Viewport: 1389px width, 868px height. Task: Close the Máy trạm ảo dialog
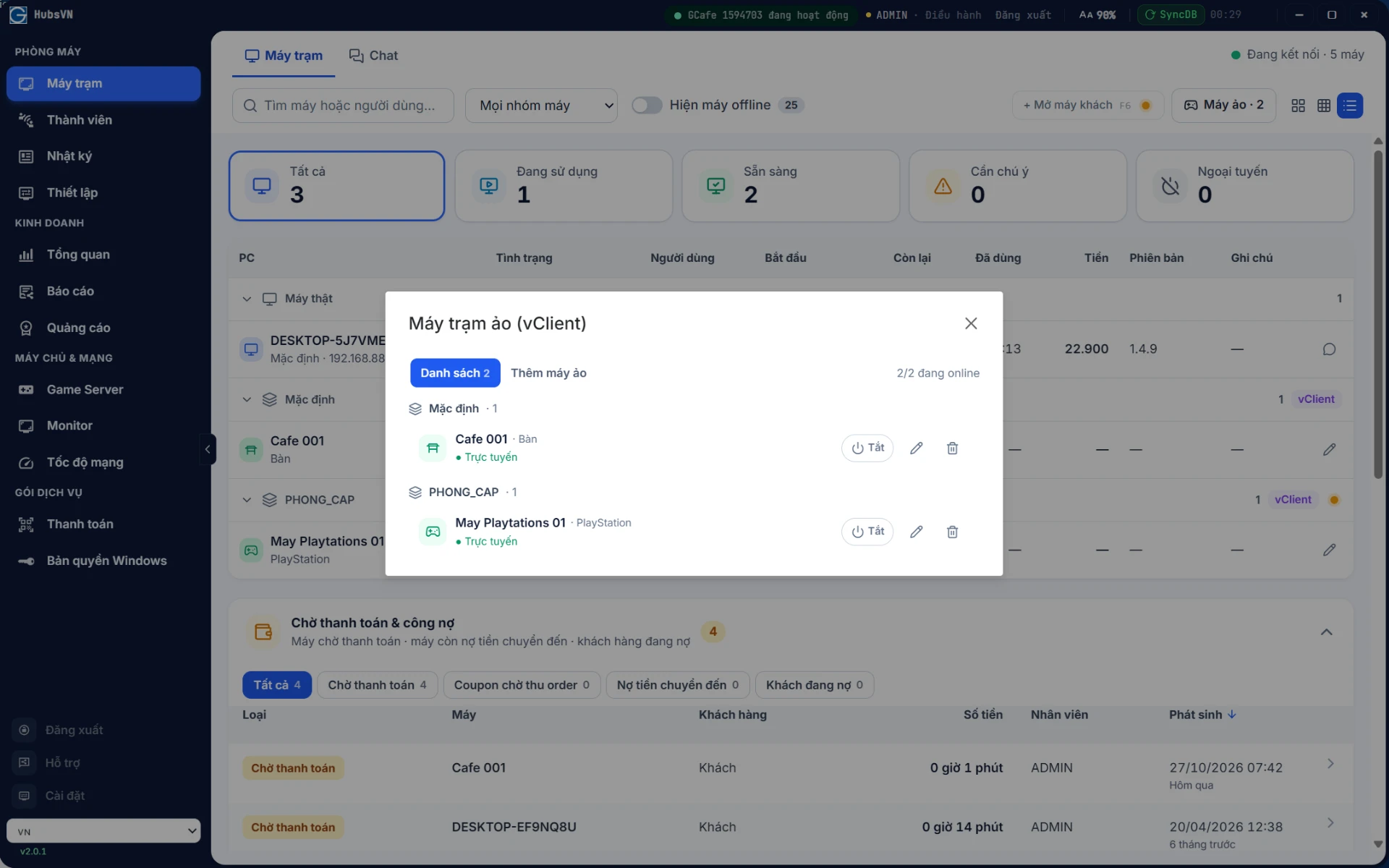971,323
